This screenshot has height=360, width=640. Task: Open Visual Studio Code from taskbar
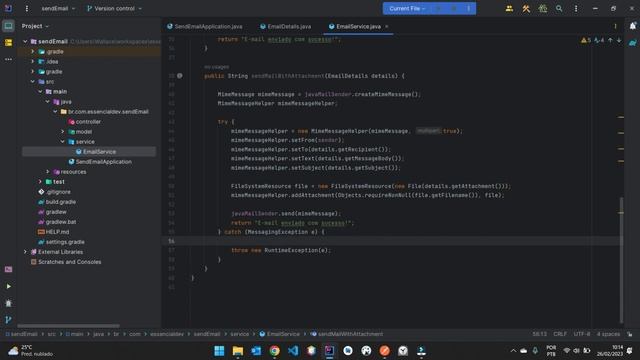[293, 351]
